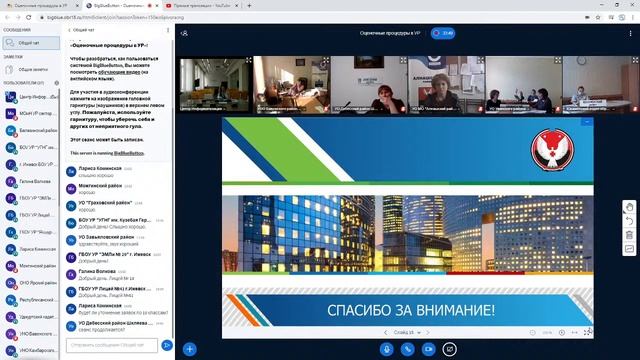Go back in browser

click(7, 18)
